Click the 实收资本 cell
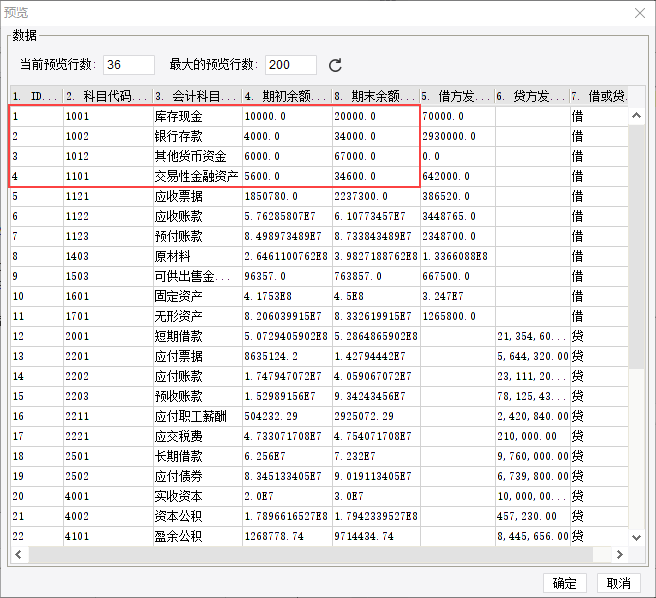Screen dimensions: 656x598 [197, 496]
